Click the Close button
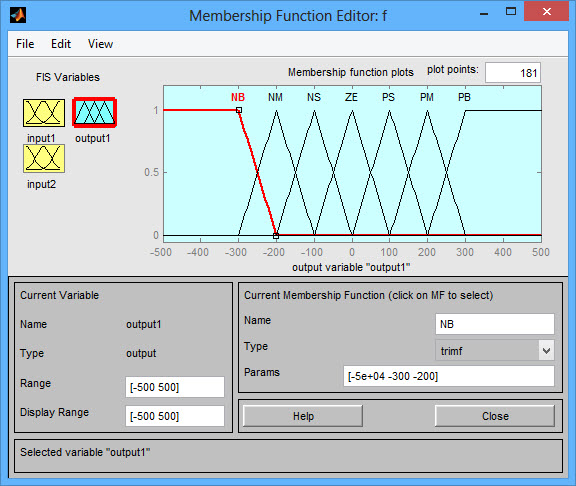This screenshot has width=576, height=486. point(495,416)
